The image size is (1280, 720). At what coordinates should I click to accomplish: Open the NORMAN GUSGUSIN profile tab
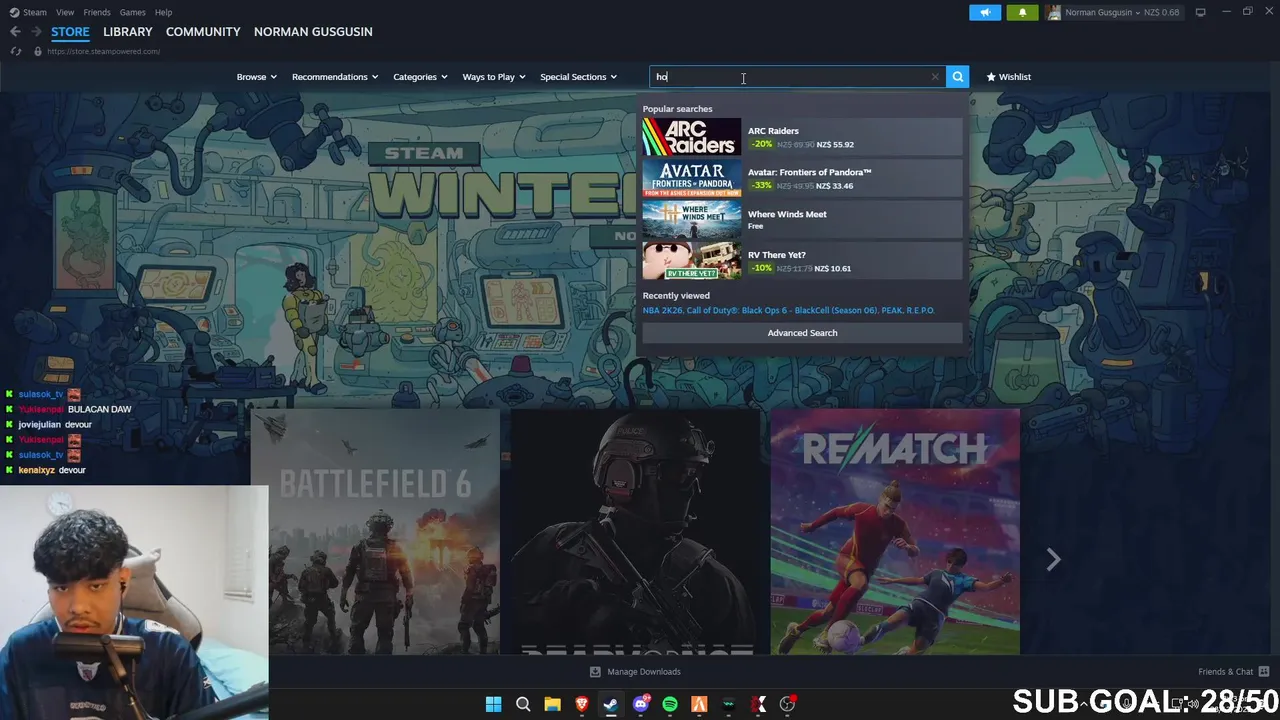tap(313, 32)
